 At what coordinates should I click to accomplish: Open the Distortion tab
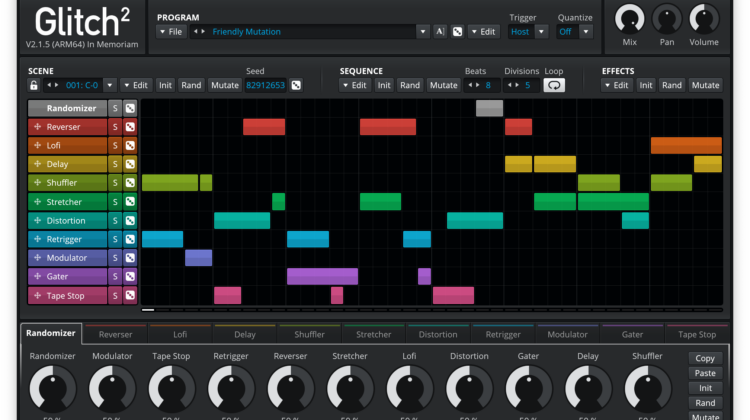tap(438, 334)
